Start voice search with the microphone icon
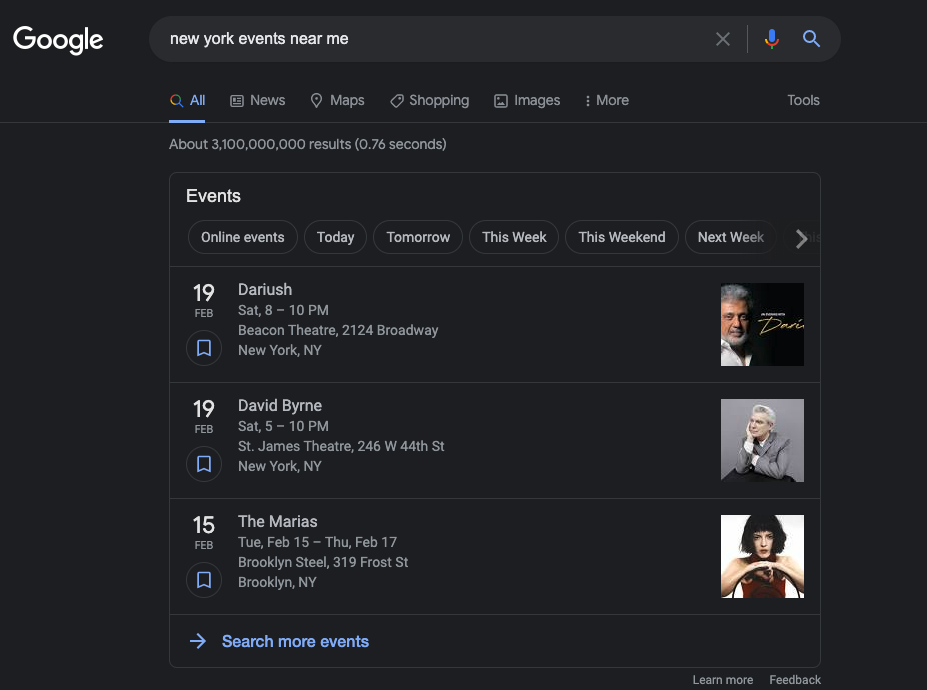Screen dimensions: 927x690 (772, 39)
